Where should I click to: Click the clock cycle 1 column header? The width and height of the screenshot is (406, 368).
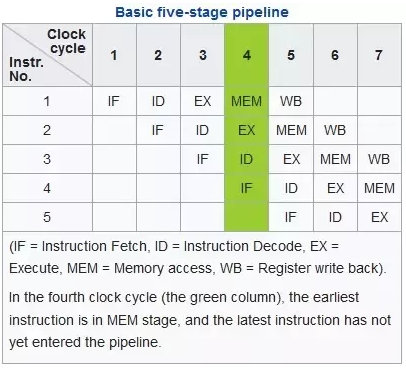tap(114, 55)
